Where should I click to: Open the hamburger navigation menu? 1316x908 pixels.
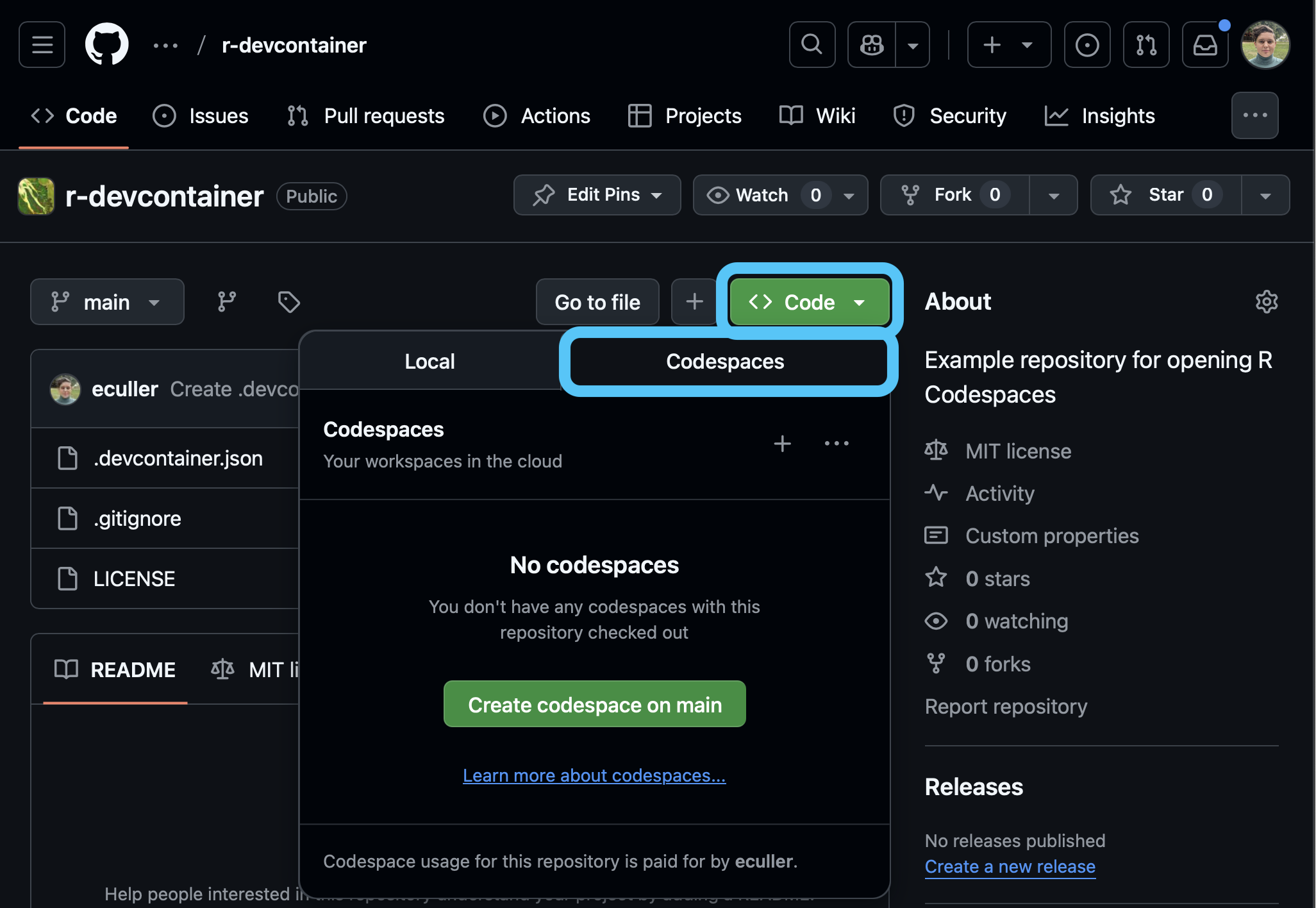tap(42, 45)
